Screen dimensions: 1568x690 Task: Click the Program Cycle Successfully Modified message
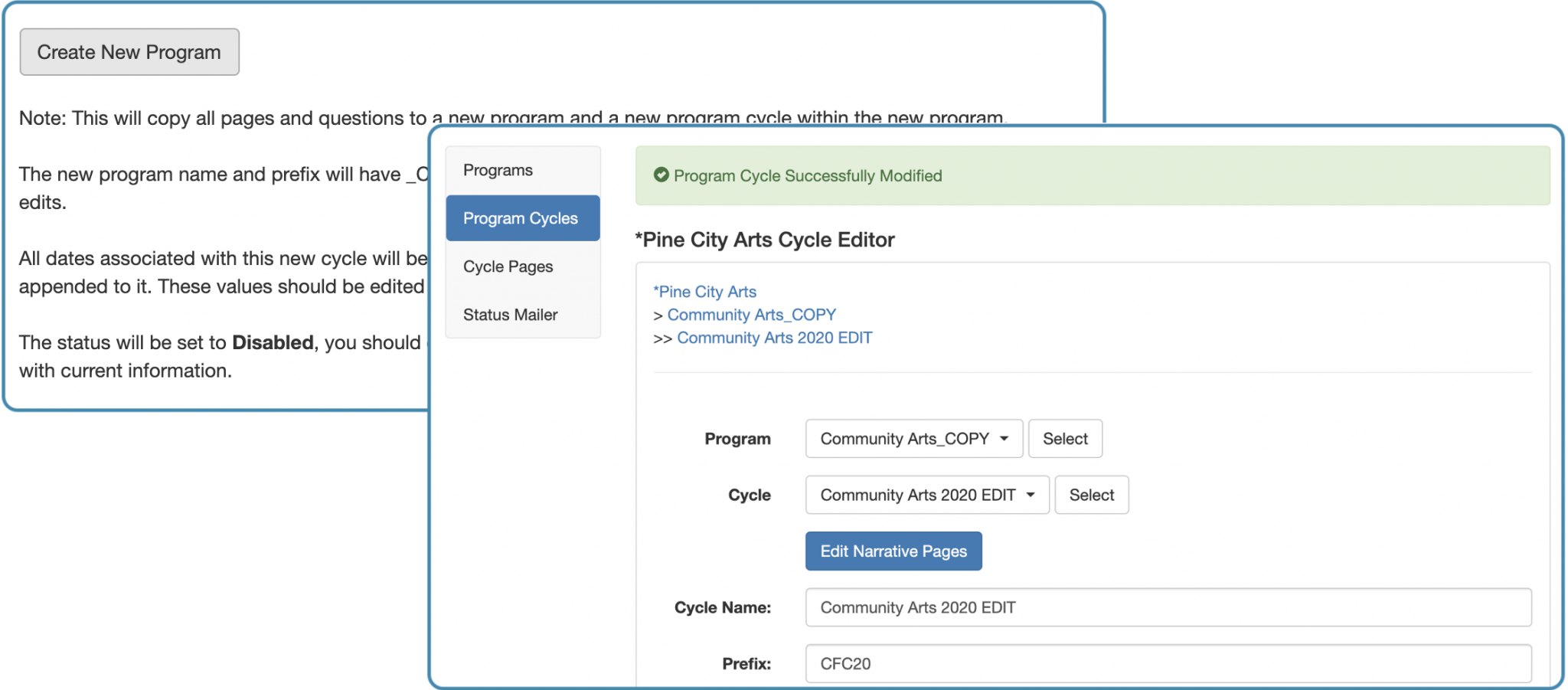click(807, 176)
